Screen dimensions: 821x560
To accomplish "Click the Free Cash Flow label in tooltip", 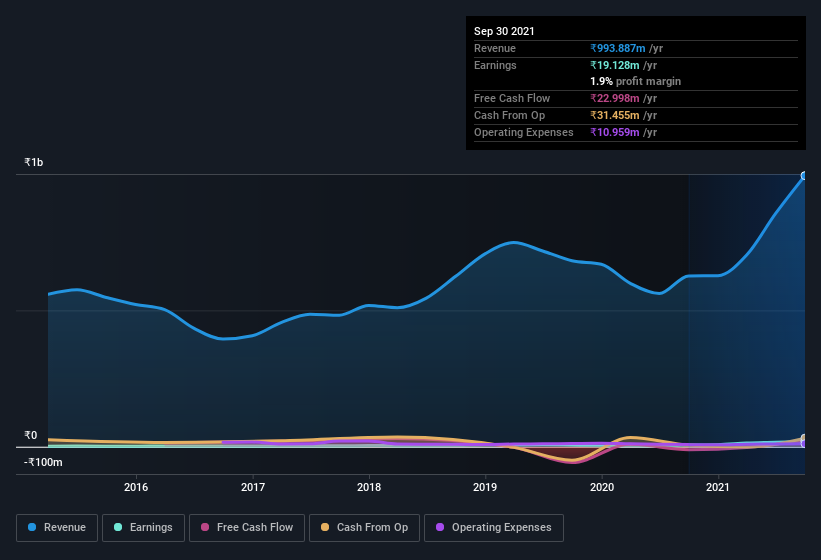I will [512, 98].
